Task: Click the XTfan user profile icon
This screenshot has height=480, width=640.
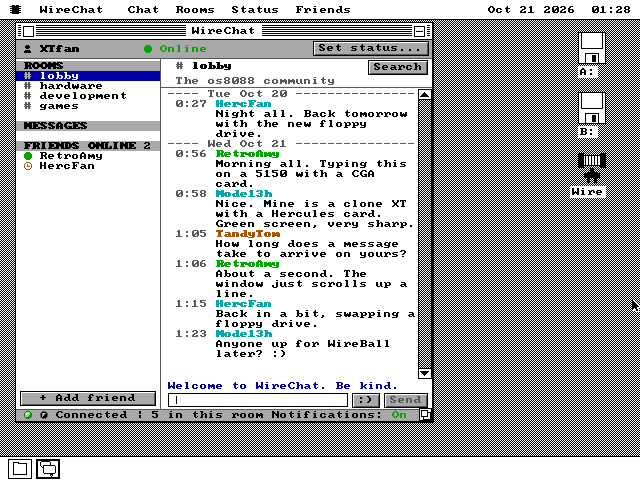Action: tap(27, 49)
